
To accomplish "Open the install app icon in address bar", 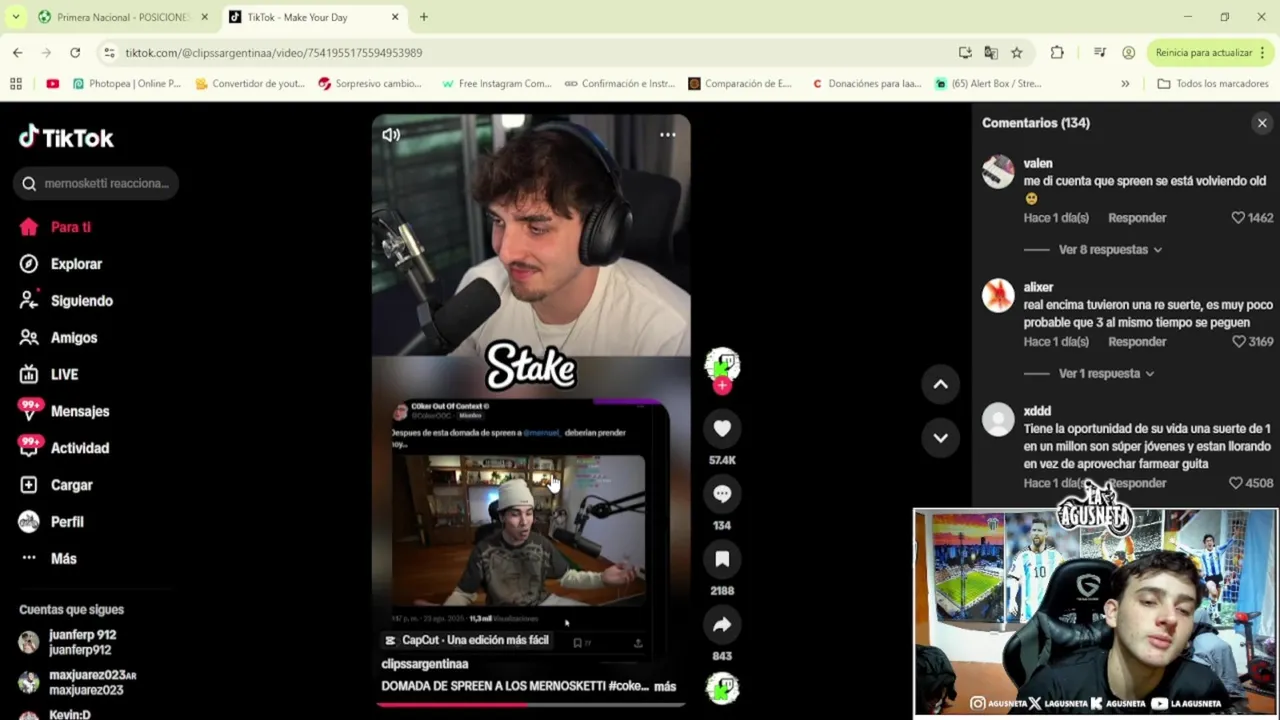I will (x=965, y=53).
